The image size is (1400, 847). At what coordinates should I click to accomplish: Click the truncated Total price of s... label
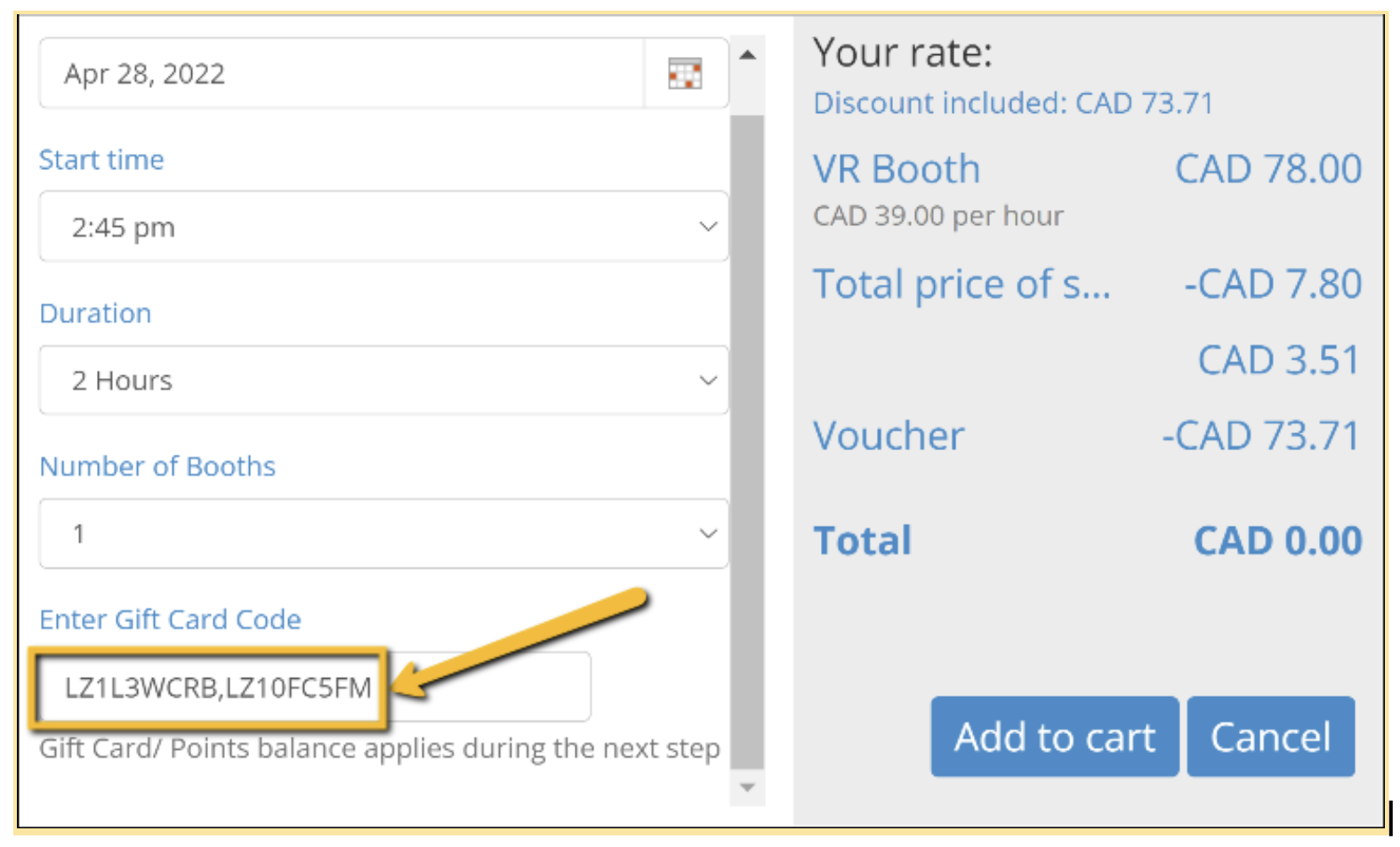coord(962,285)
